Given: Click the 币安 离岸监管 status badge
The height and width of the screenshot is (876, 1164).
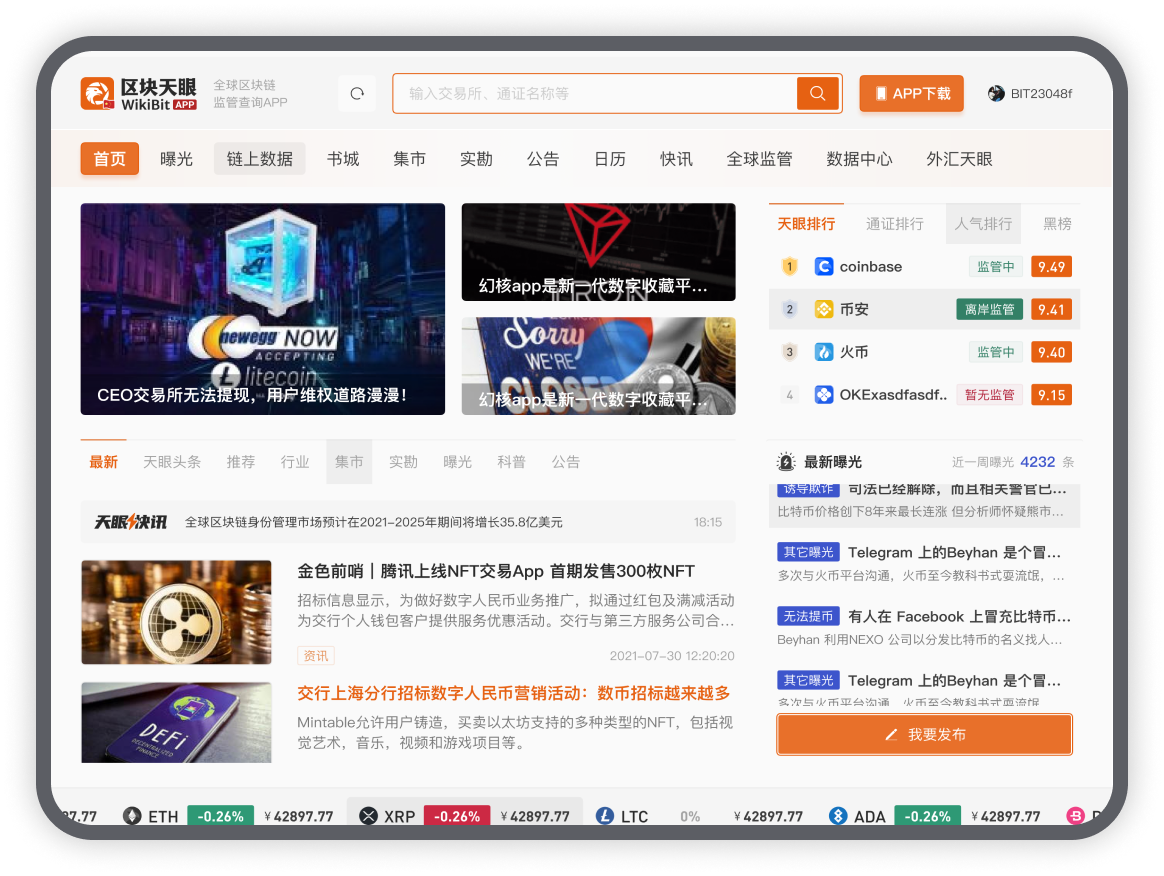Looking at the screenshot, I should click(990, 310).
